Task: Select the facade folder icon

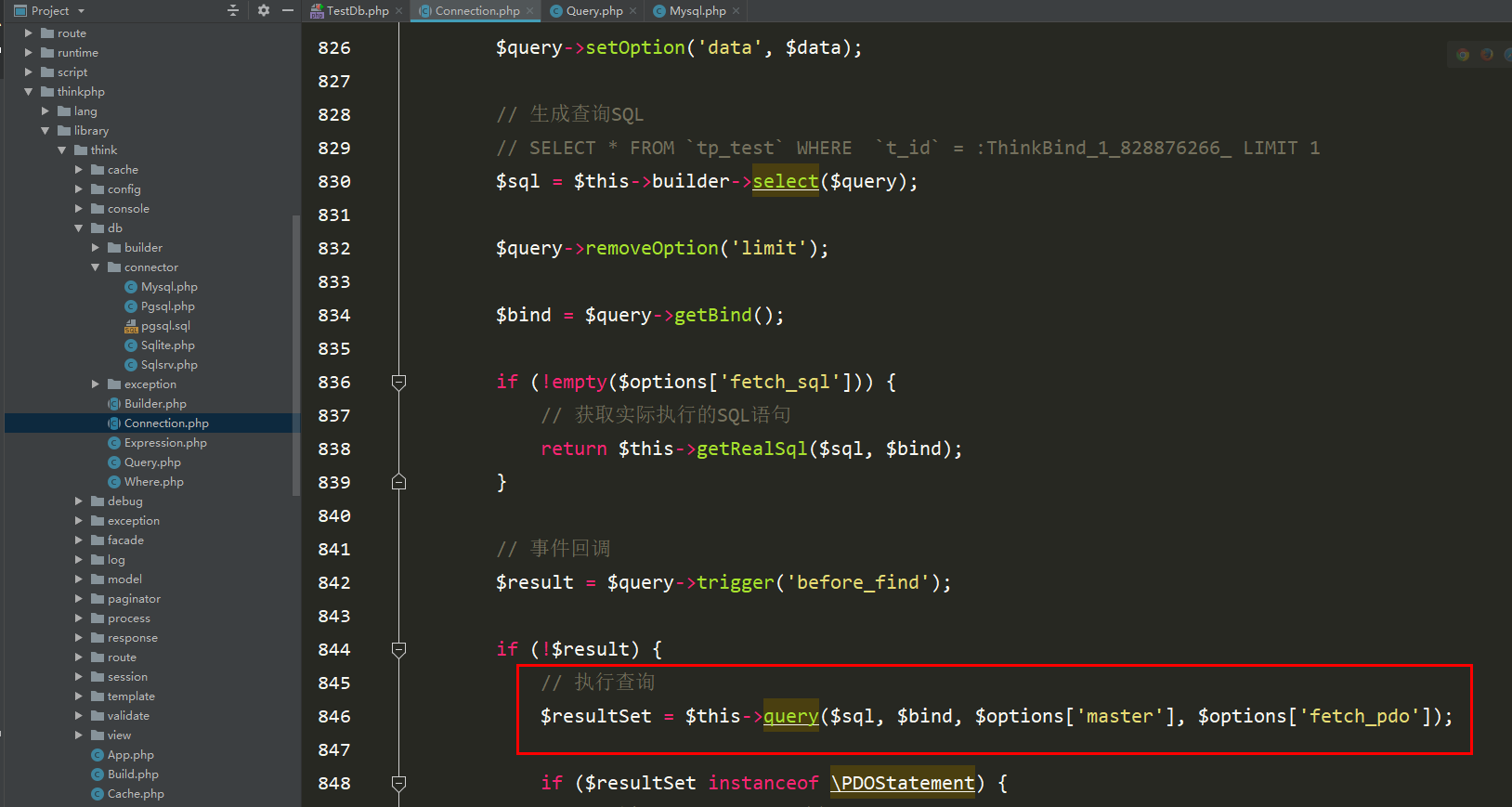Action: click(98, 540)
